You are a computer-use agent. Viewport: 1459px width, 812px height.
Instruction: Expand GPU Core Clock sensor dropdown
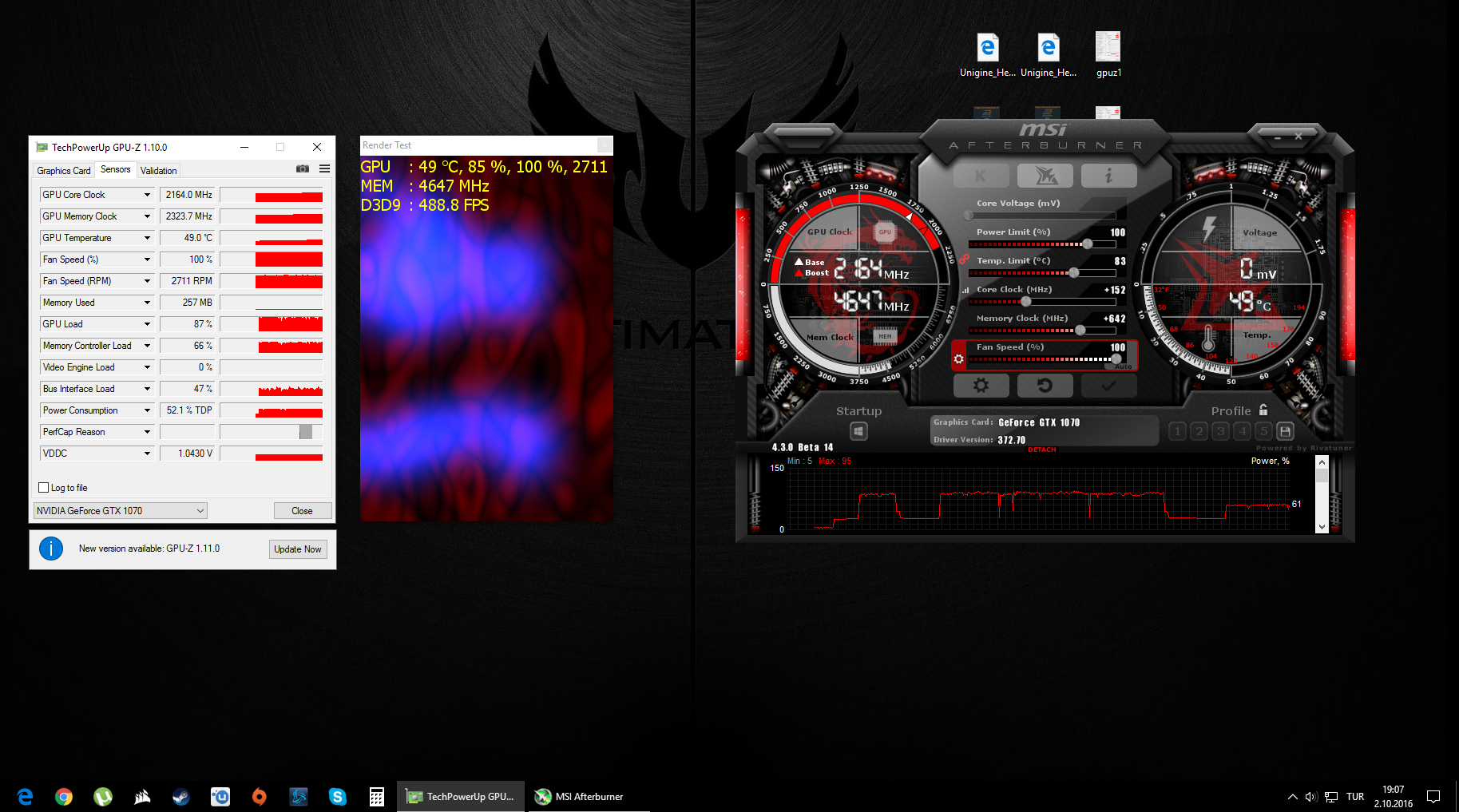coord(147,195)
